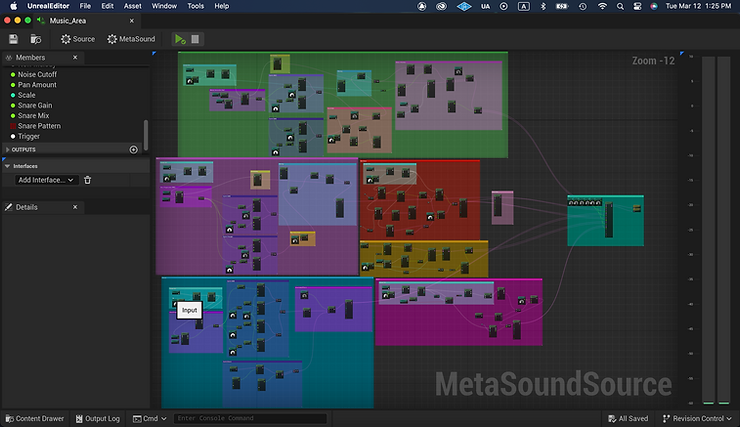Open the File menu

coord(85,6)
